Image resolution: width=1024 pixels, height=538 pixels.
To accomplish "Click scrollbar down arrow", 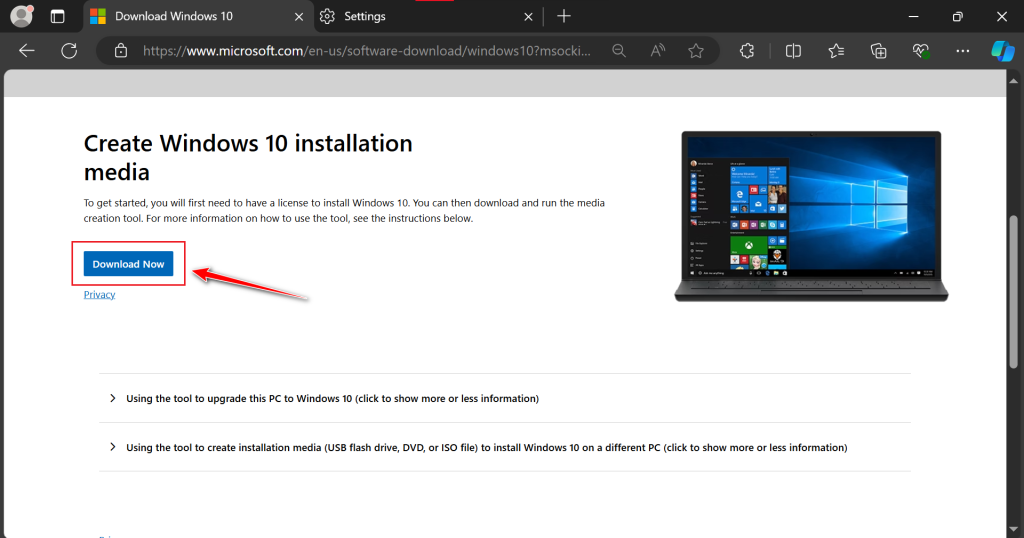I will [x=1014, y=529].
